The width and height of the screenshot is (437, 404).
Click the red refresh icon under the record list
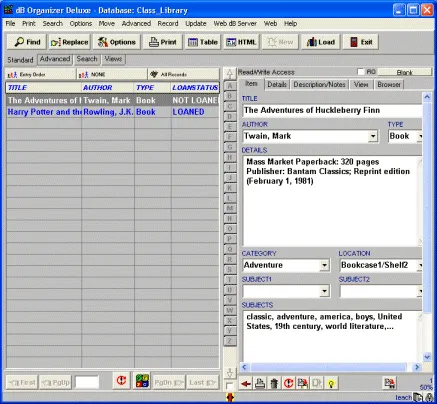(121, 381)
